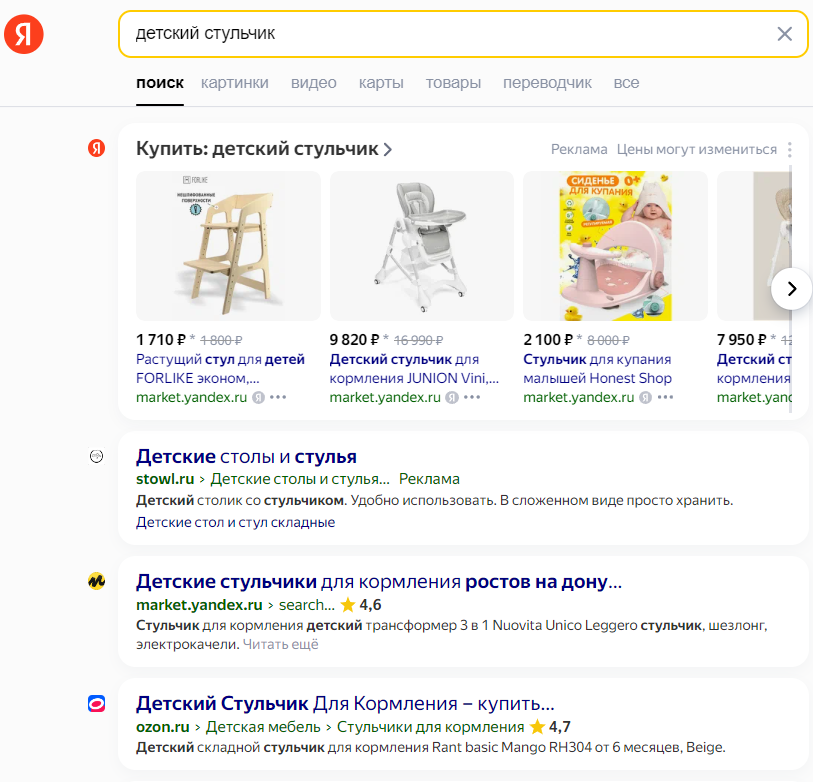Click the price "2 100 ₽"

pos(548,340)
